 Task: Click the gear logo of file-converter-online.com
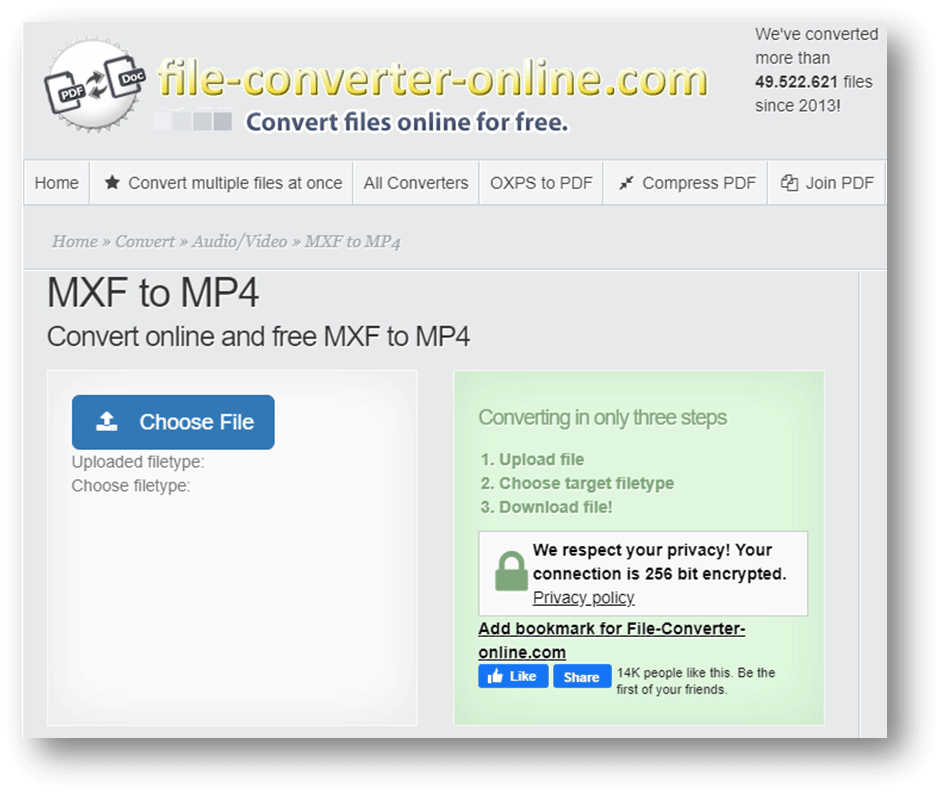pos(95,85)
